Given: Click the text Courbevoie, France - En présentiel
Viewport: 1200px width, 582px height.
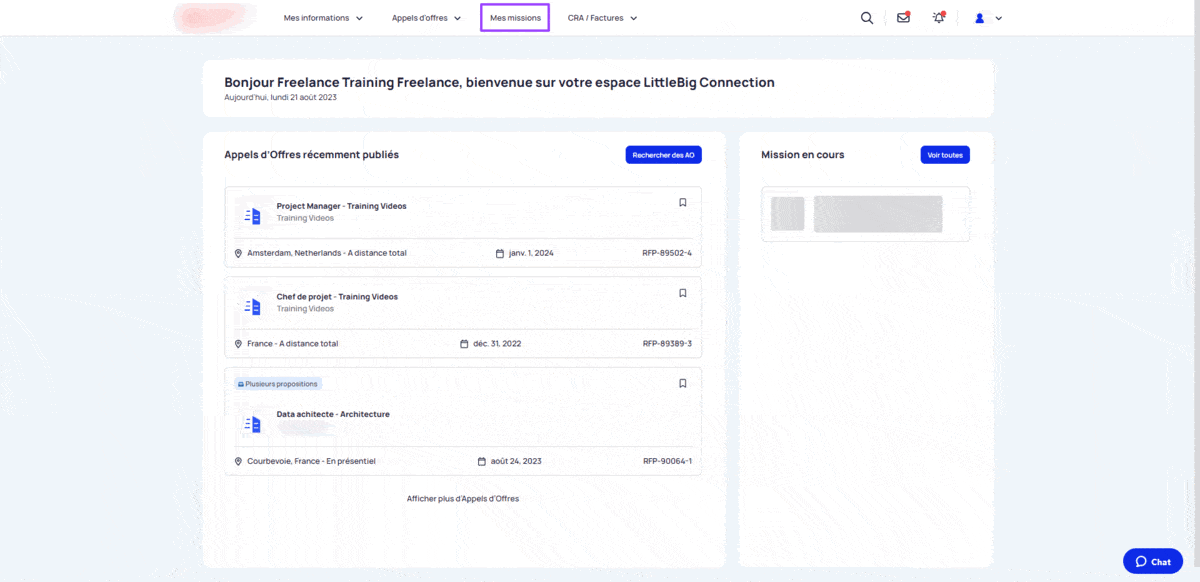Looking at the screenshot, I should (x=311, y=461).
